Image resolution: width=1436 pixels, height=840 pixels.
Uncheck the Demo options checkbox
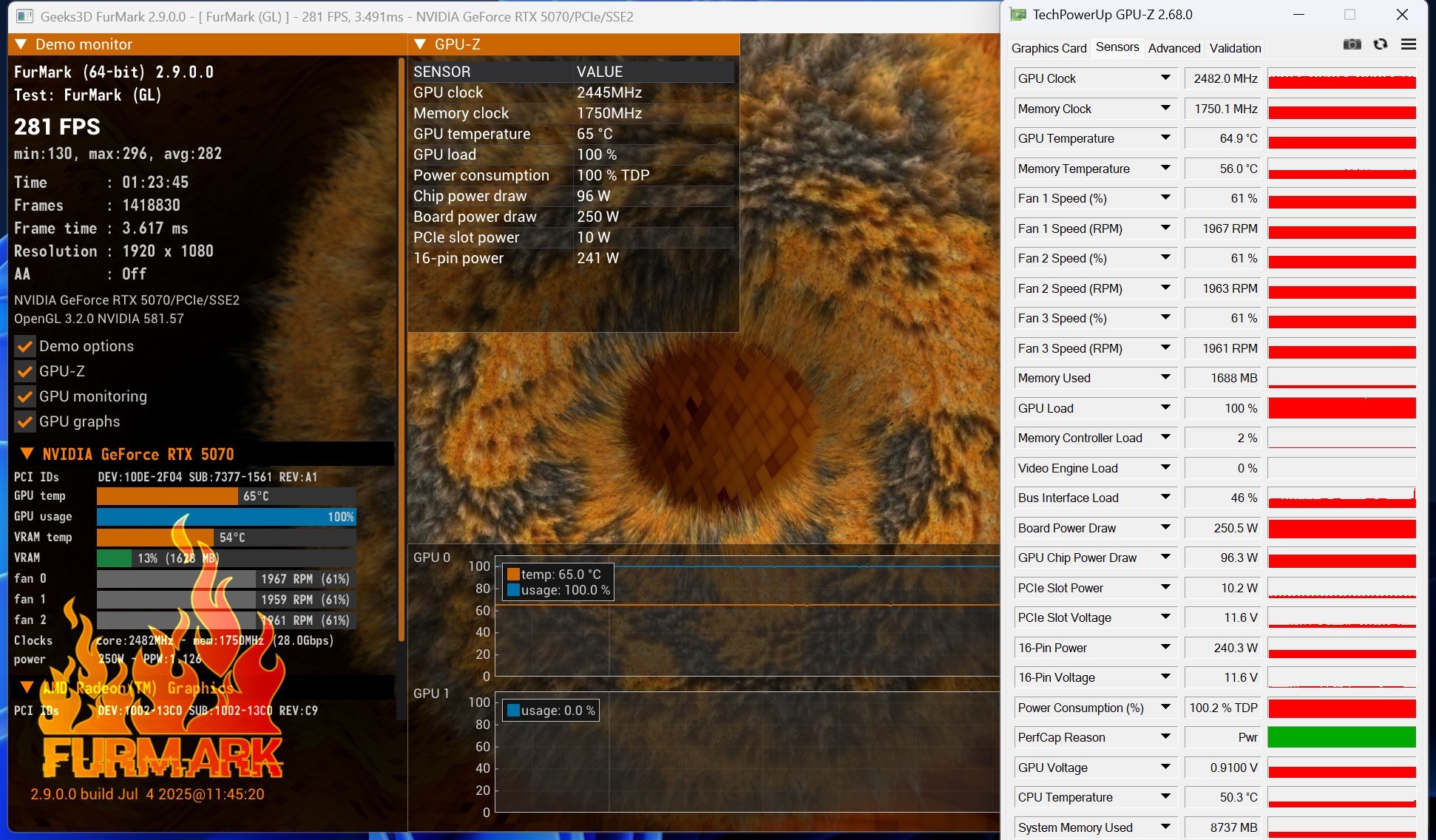click(x=25, y=346)
